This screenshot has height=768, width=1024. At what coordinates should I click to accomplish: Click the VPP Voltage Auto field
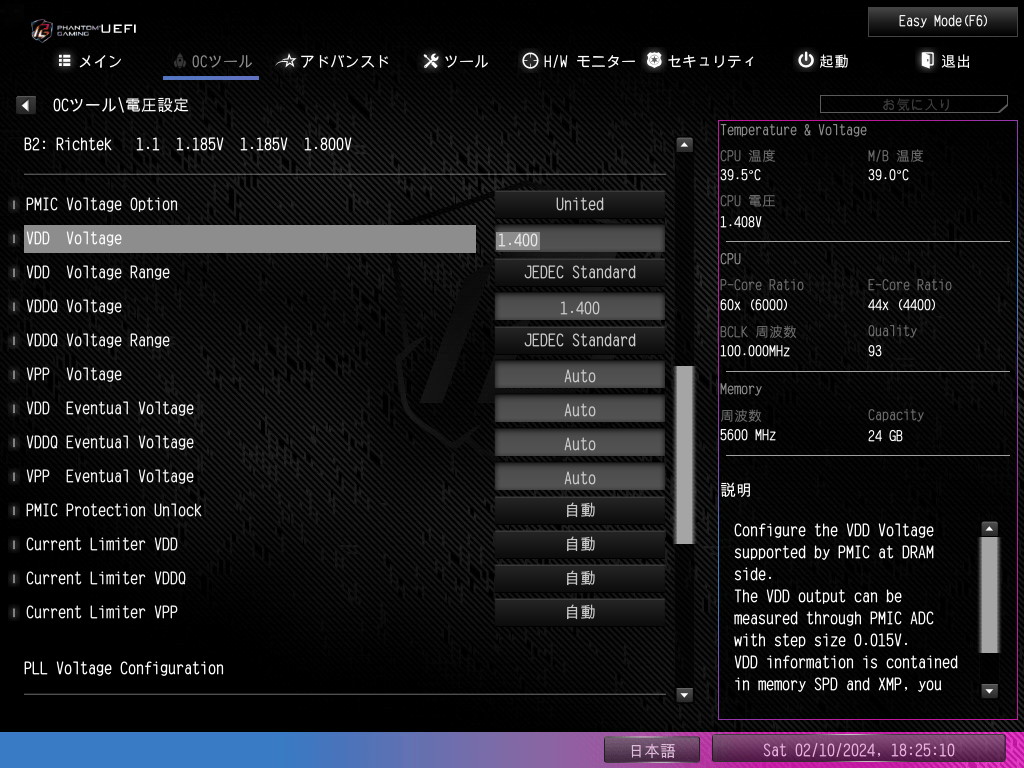pyautogui.click(x=579, y=376)
